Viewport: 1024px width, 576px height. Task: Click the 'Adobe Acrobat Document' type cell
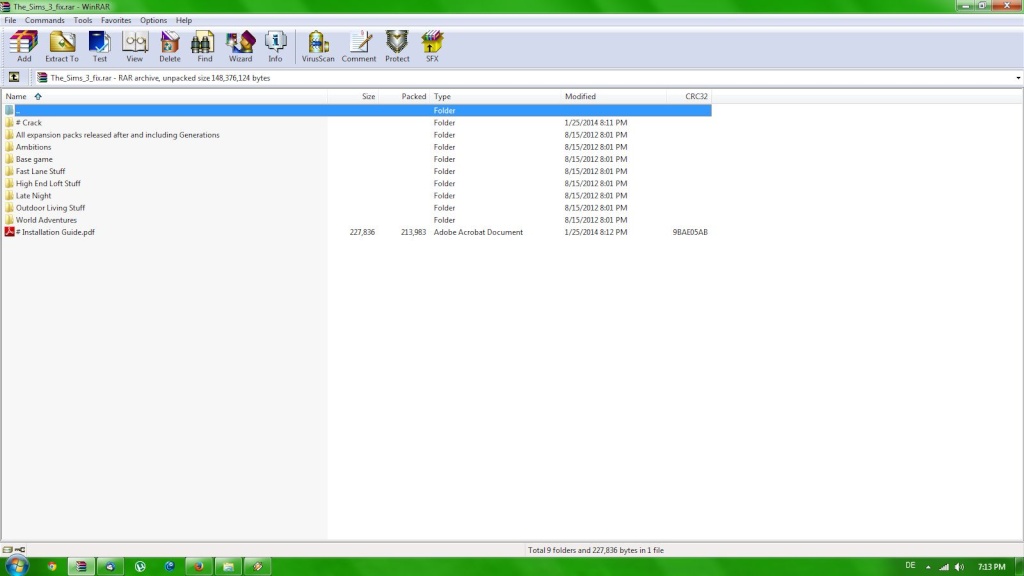478,232
